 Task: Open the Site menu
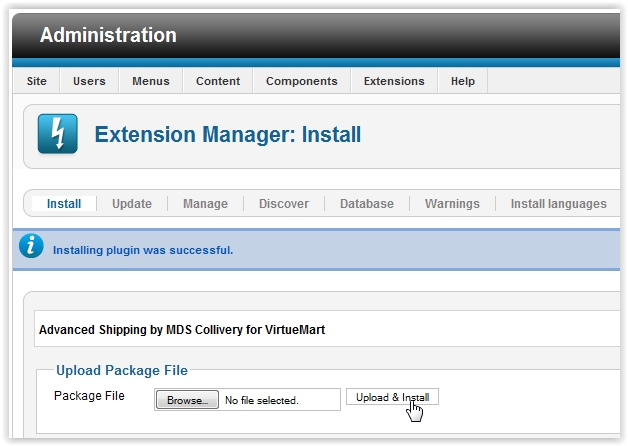pyautogui.click(x=36, y=81)
